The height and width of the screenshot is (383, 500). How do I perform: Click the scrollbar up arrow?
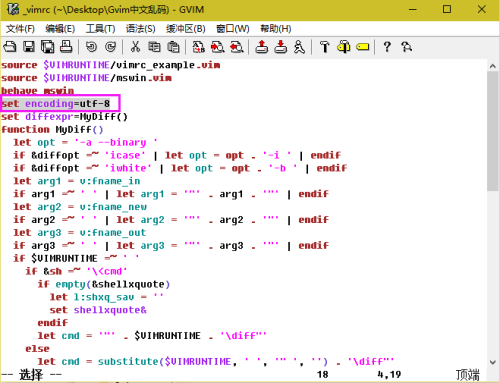[493, 66]
